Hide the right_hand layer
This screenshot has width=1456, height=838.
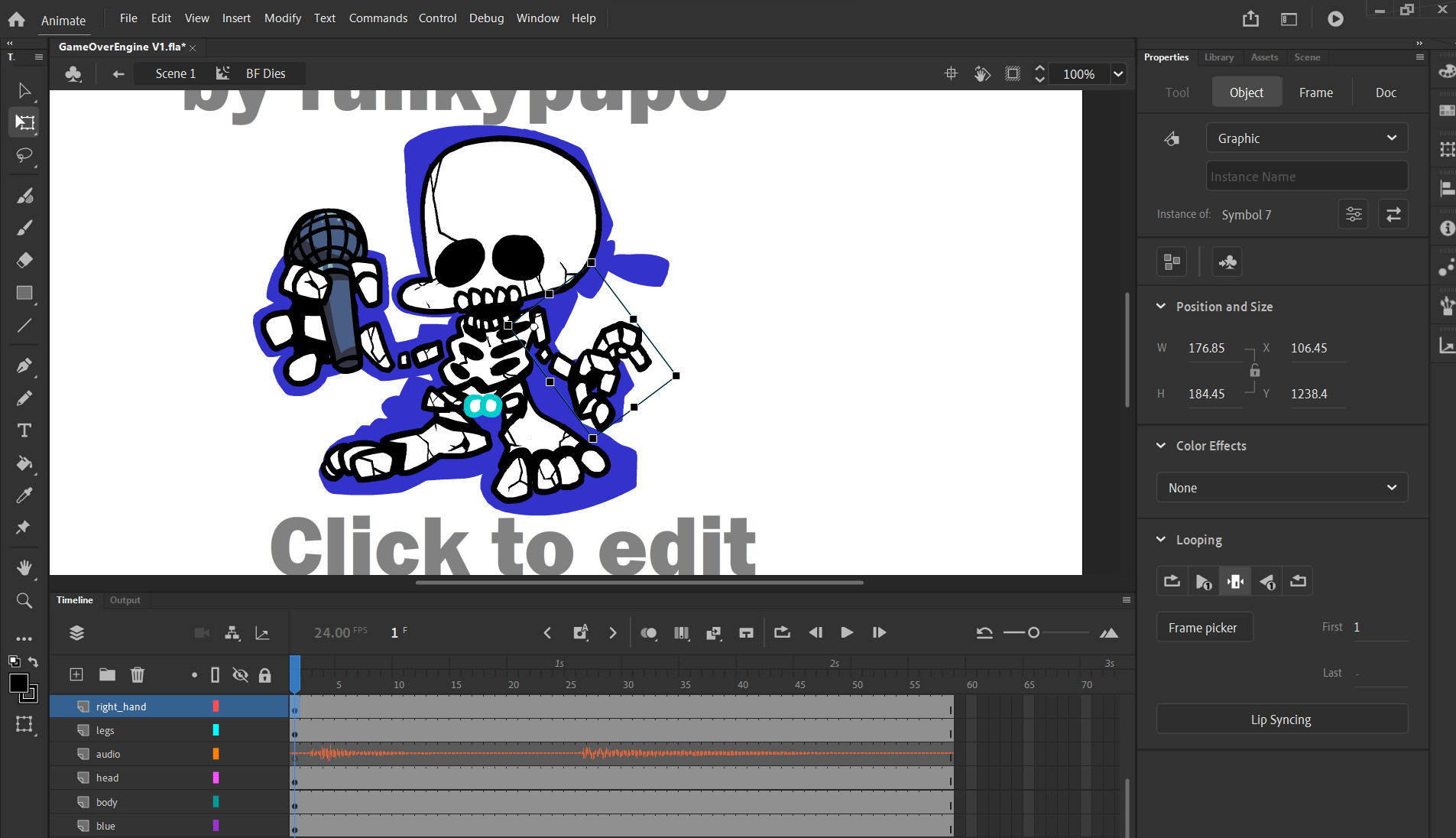(x=241, y=706)
